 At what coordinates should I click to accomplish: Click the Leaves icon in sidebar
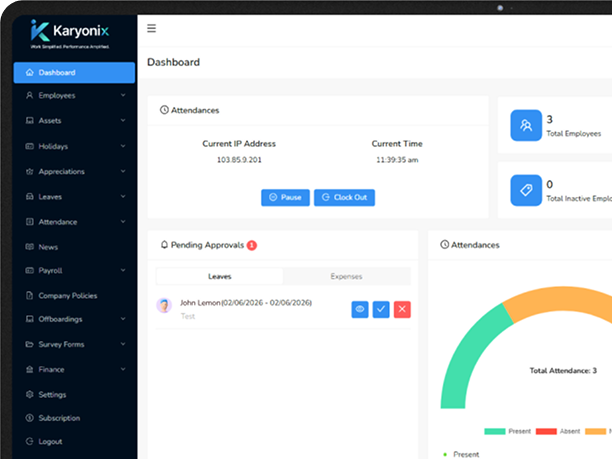[x=30, y=197]
